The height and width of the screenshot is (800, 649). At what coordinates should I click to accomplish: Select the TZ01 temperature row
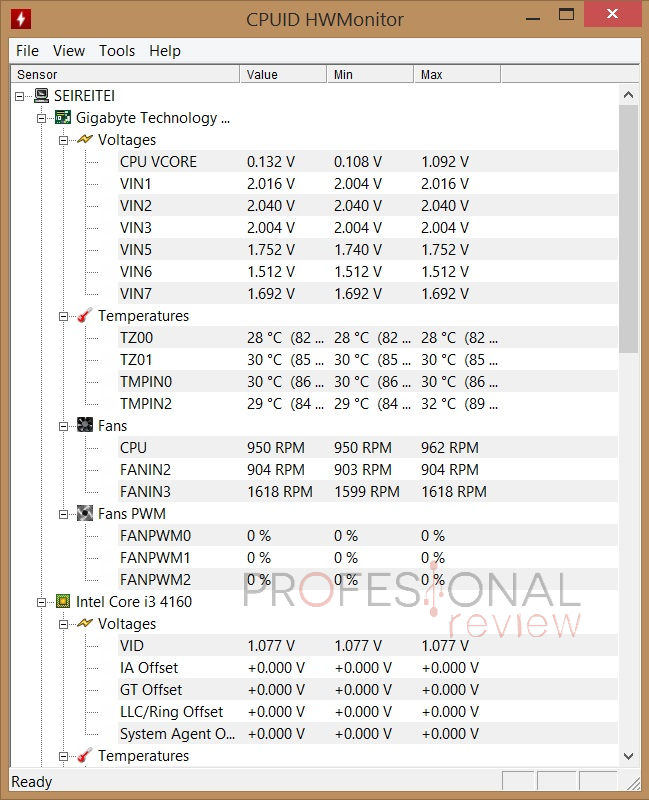(x=367, y=359)
